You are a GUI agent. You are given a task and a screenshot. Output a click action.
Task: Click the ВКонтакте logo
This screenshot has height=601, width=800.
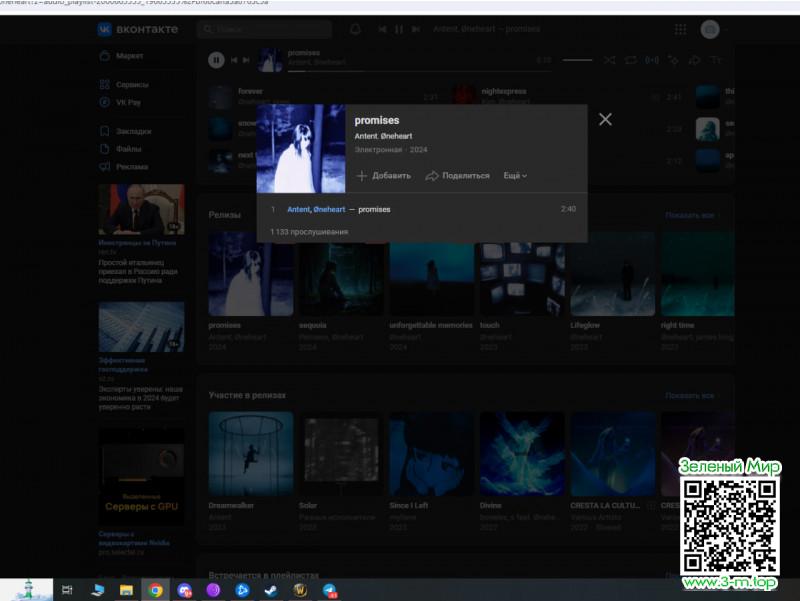[x=138, y=30]
